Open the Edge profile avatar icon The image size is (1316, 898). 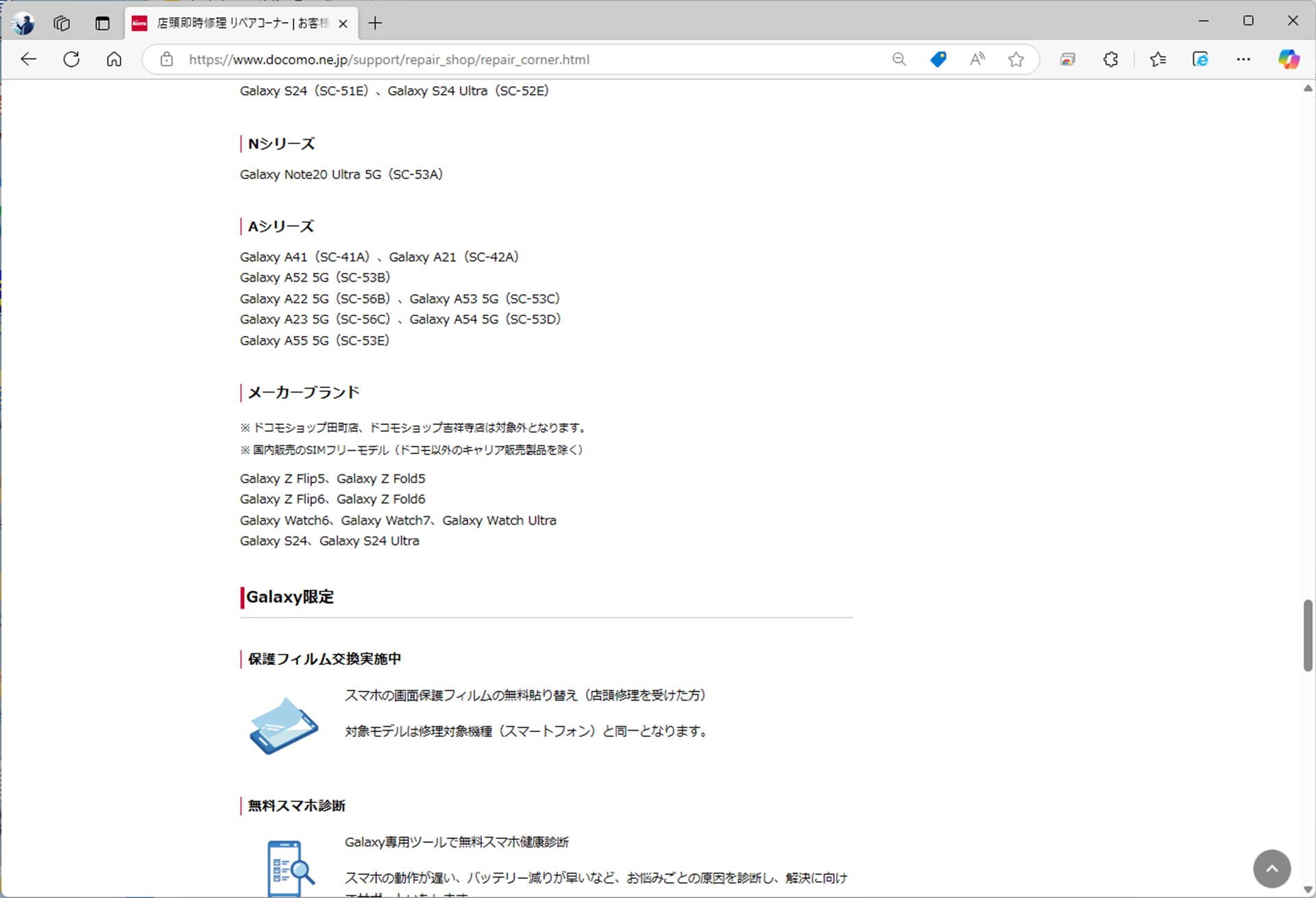tap(24, 23)
